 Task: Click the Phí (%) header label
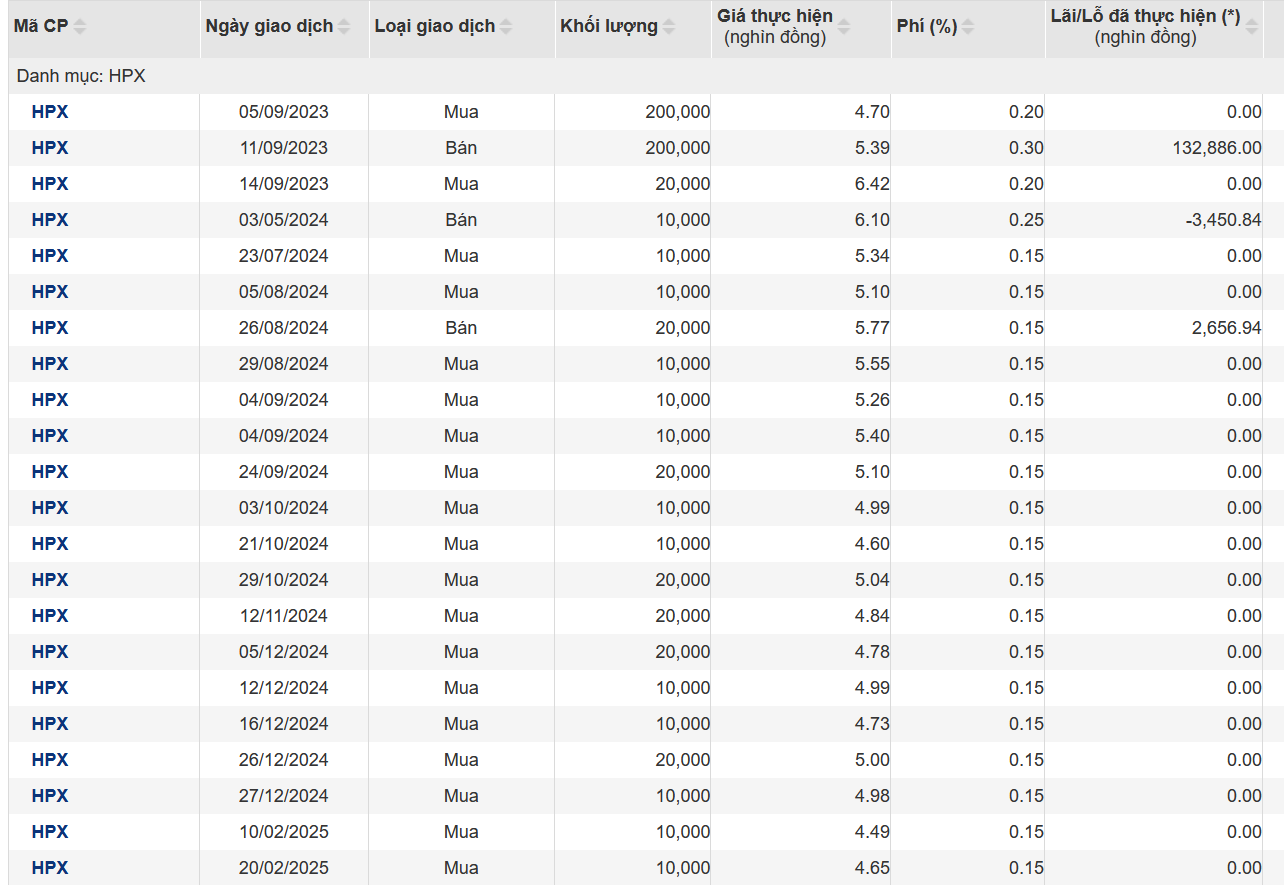[927, 26]
